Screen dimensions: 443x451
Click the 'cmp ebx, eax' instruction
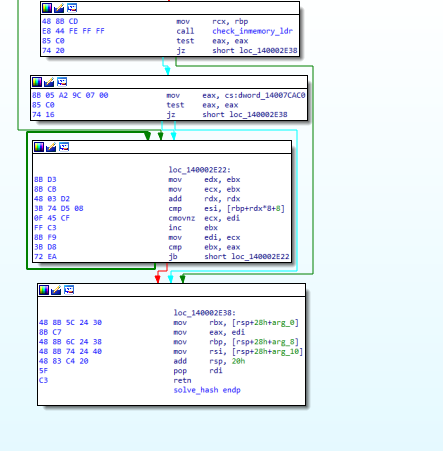(204, 247)
